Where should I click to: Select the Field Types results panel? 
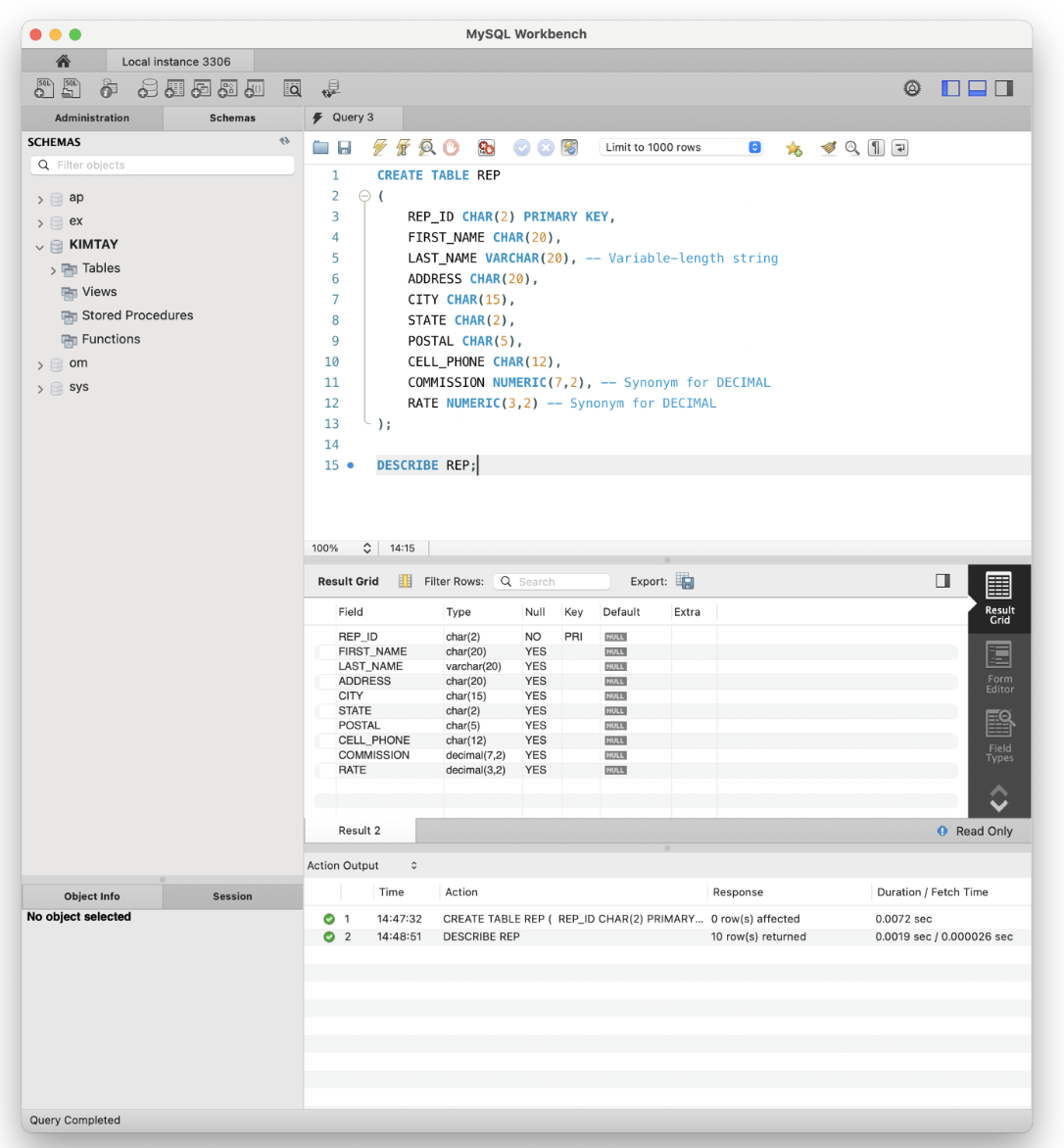coord(998,735)
